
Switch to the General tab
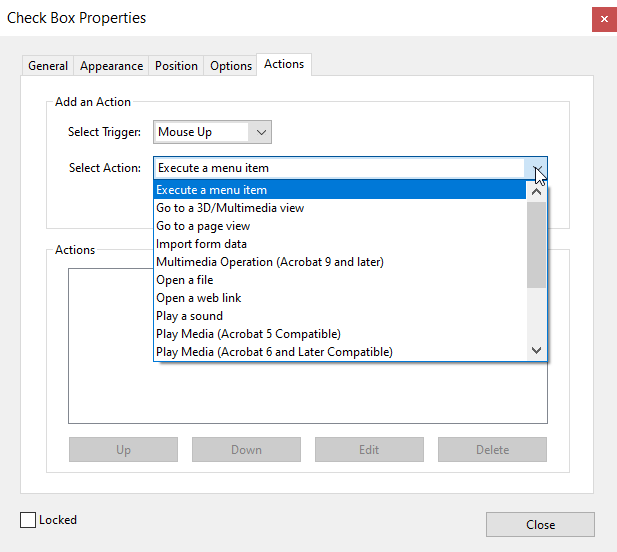pos(48,66)
